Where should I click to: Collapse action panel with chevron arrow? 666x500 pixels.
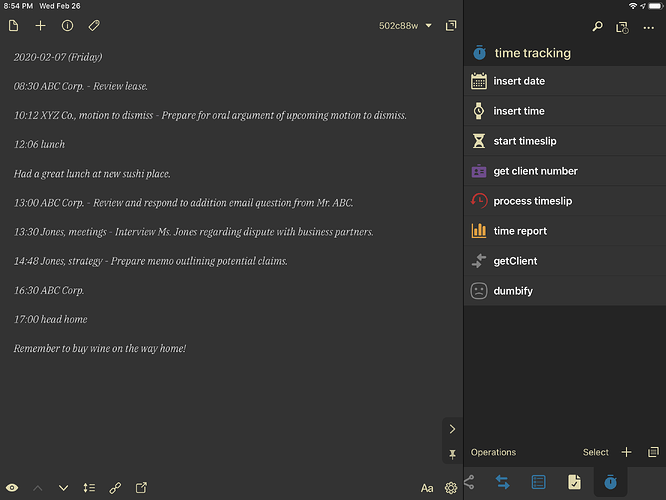[x=452, y=429]
